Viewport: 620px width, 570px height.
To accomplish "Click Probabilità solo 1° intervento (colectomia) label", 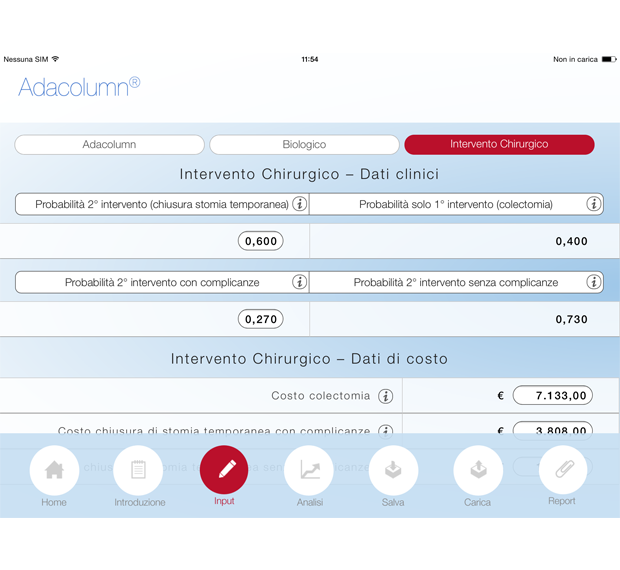I will 456,204.
